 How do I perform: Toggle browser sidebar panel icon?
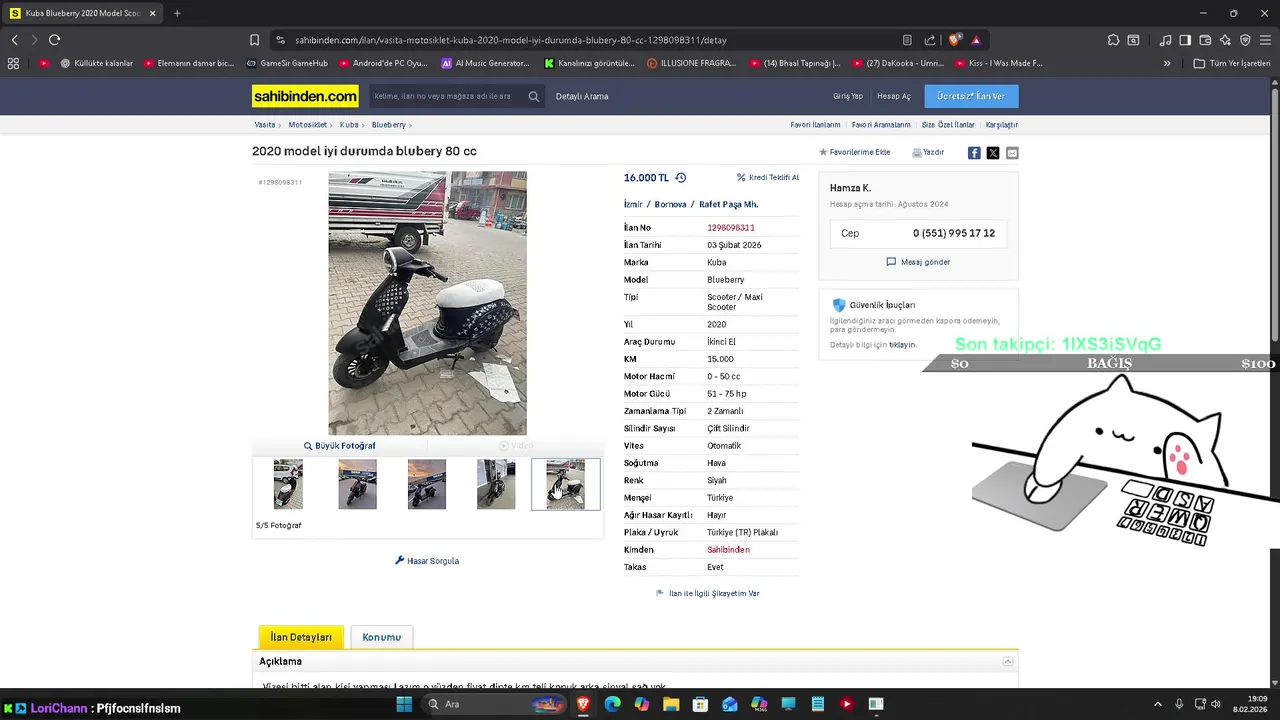1185,40
